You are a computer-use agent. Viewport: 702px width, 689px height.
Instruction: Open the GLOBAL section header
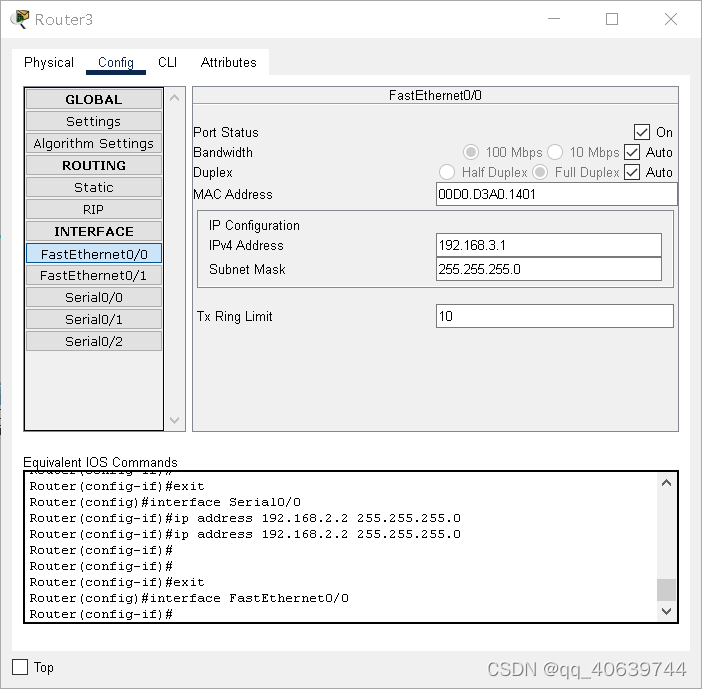pos(94,99)
